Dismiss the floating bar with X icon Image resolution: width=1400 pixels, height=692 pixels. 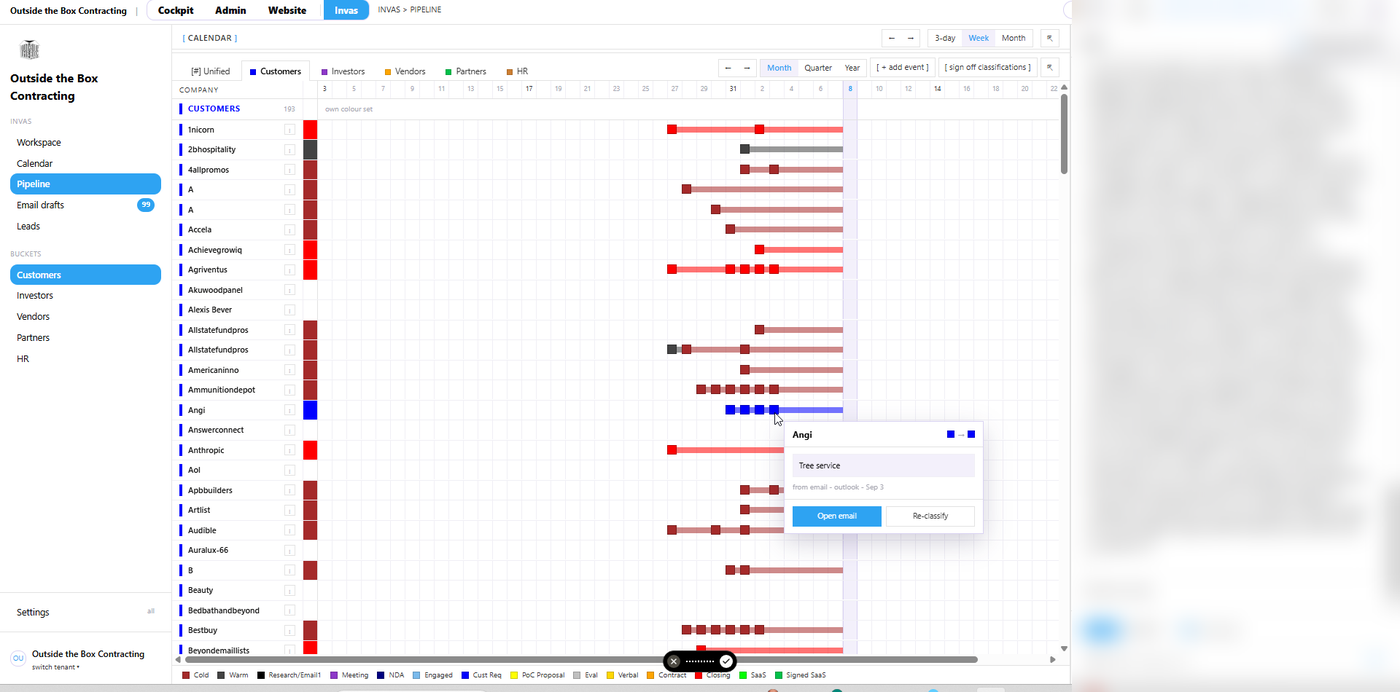click(x=674, y=661)
